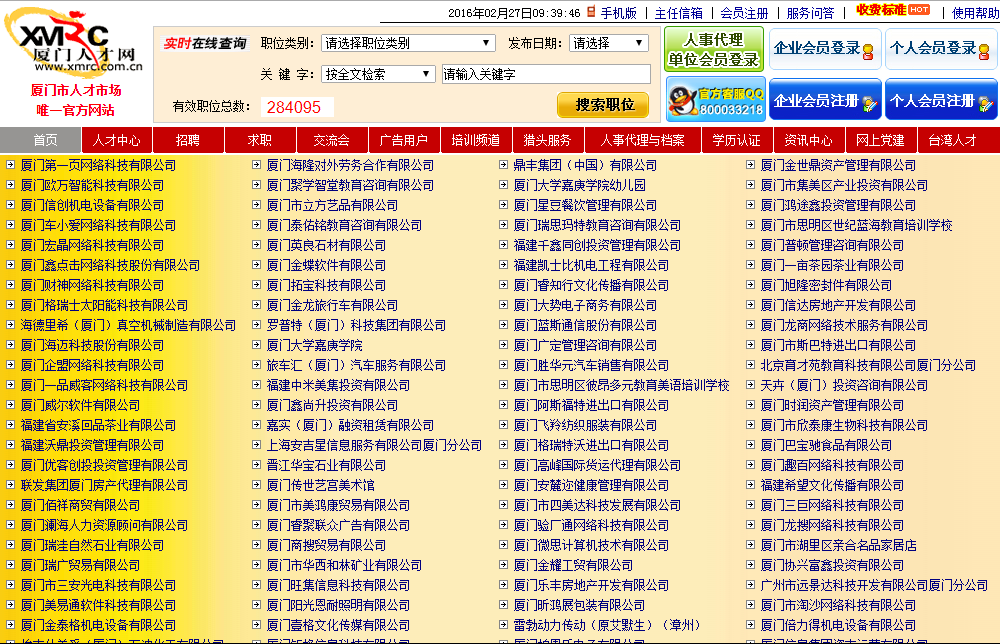Click the 搜索职位 search button
Image resolution: width=1000 pixels, height=644 pixels.
click(x=603, y=105)
